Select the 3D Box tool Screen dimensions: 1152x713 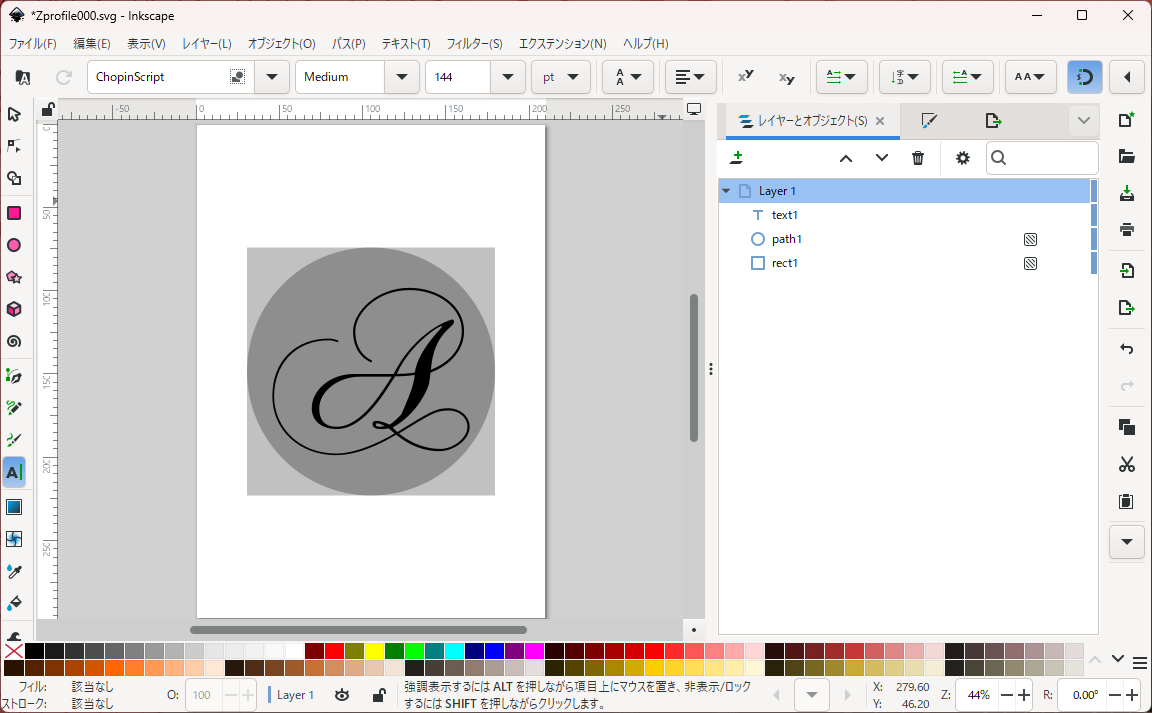click(14, 309)
